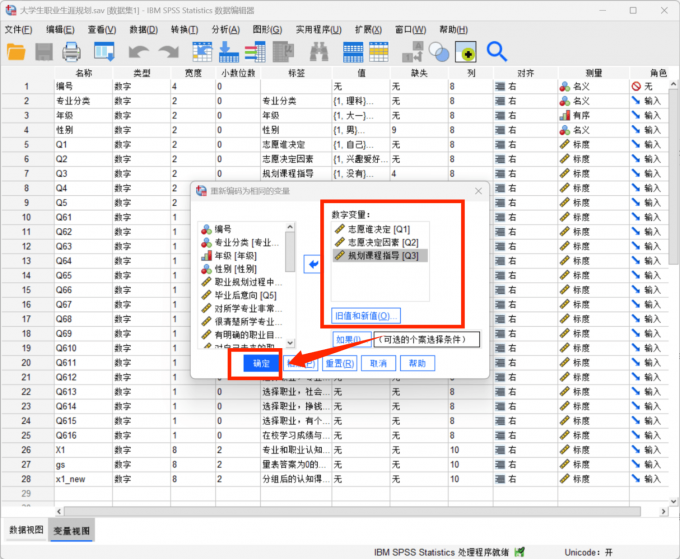
Task: Click the 名称 cell containing gs
Action: click(83, 464)
